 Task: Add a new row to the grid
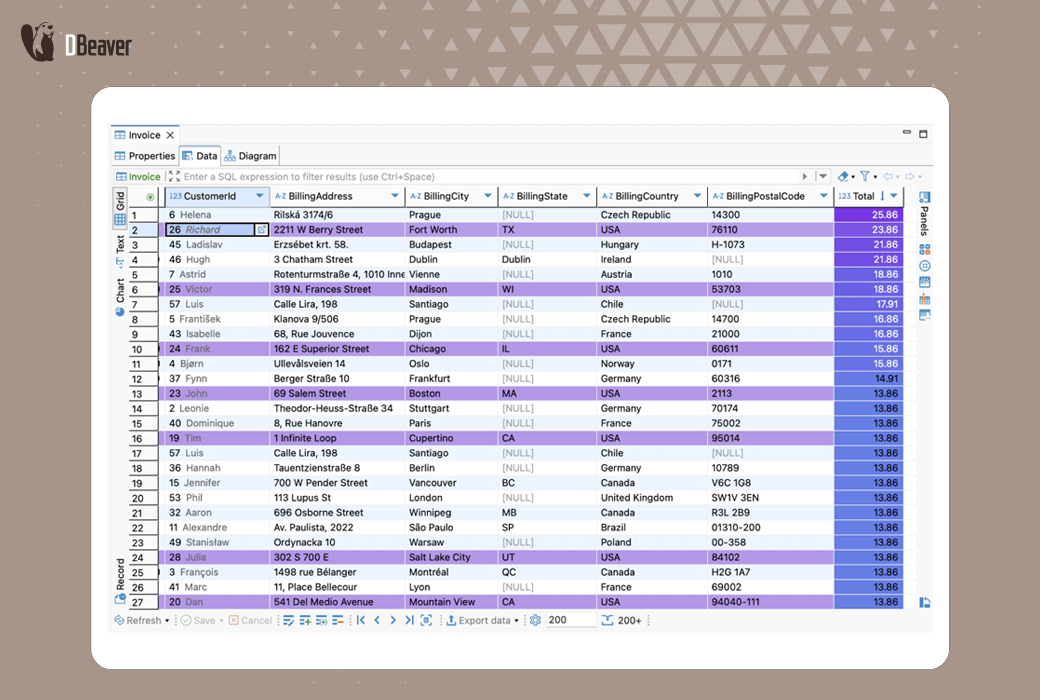(305, 620)
